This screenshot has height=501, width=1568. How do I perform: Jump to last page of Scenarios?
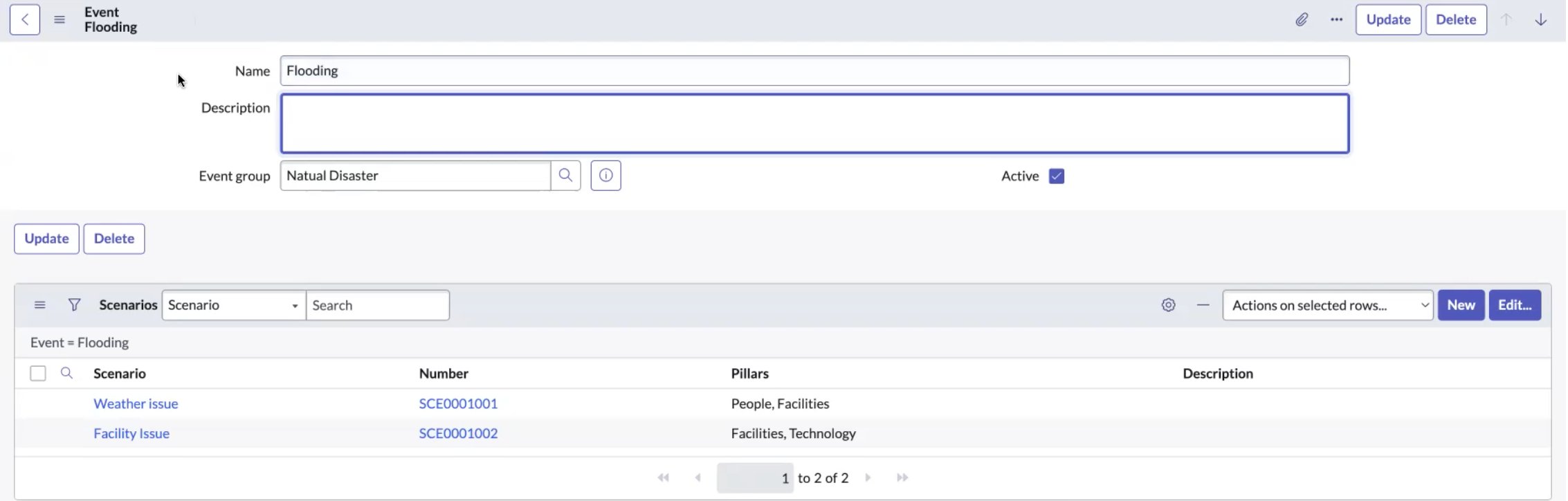pos(902,477)
